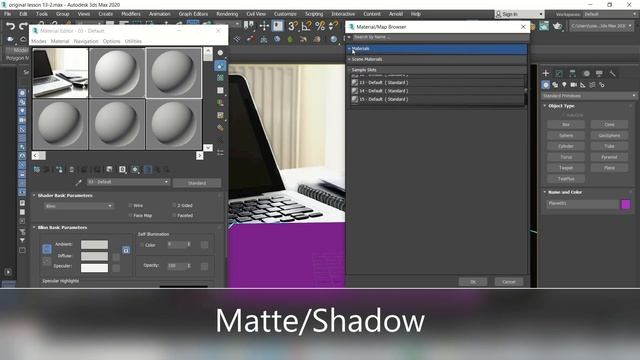This screenshot has width=640, height=360.
Task: Open the Navigation menu in Material Editor
Action: coord(86,41)
